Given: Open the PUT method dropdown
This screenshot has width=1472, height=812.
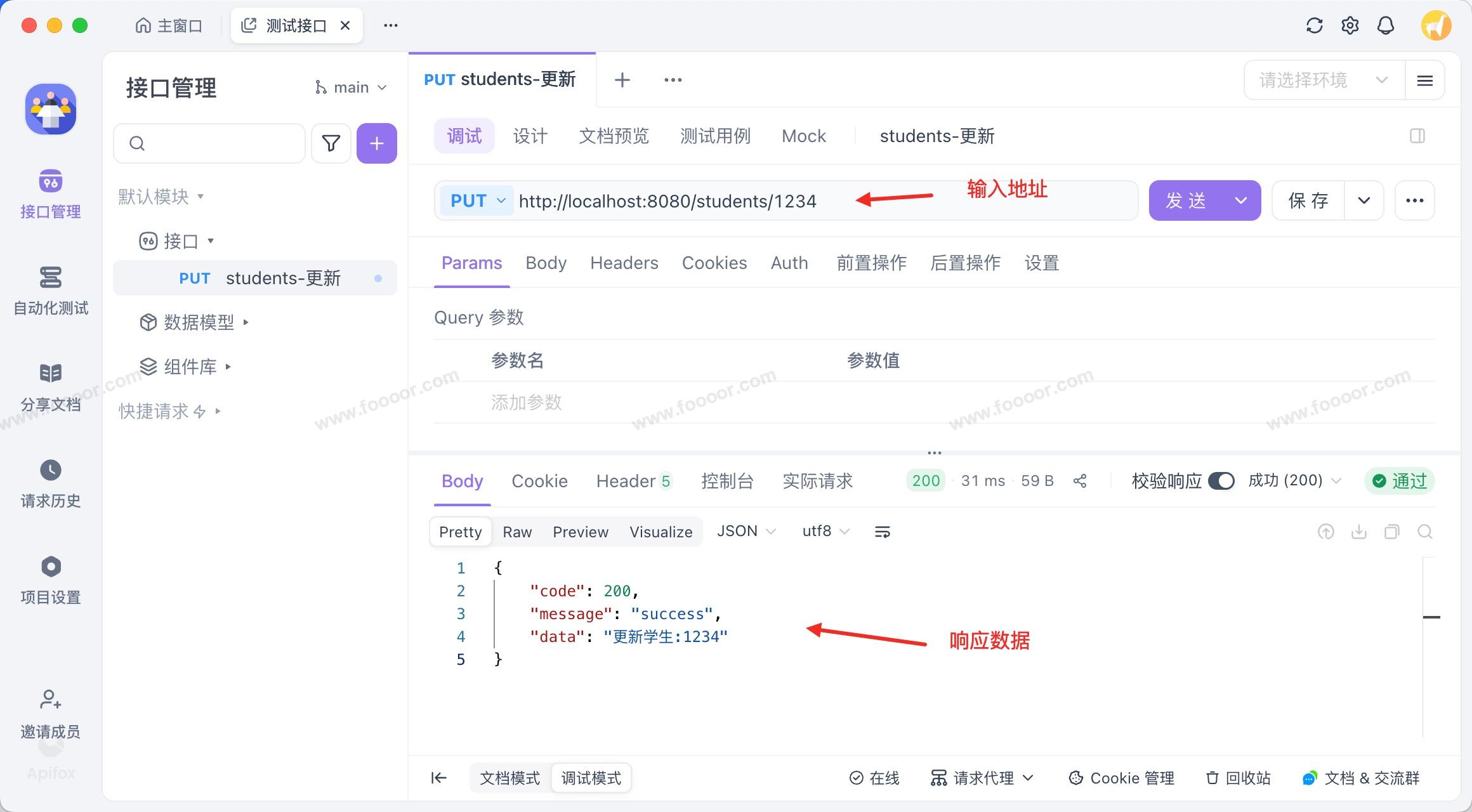Looking at the screenshot, I should [x=477, y=200].
